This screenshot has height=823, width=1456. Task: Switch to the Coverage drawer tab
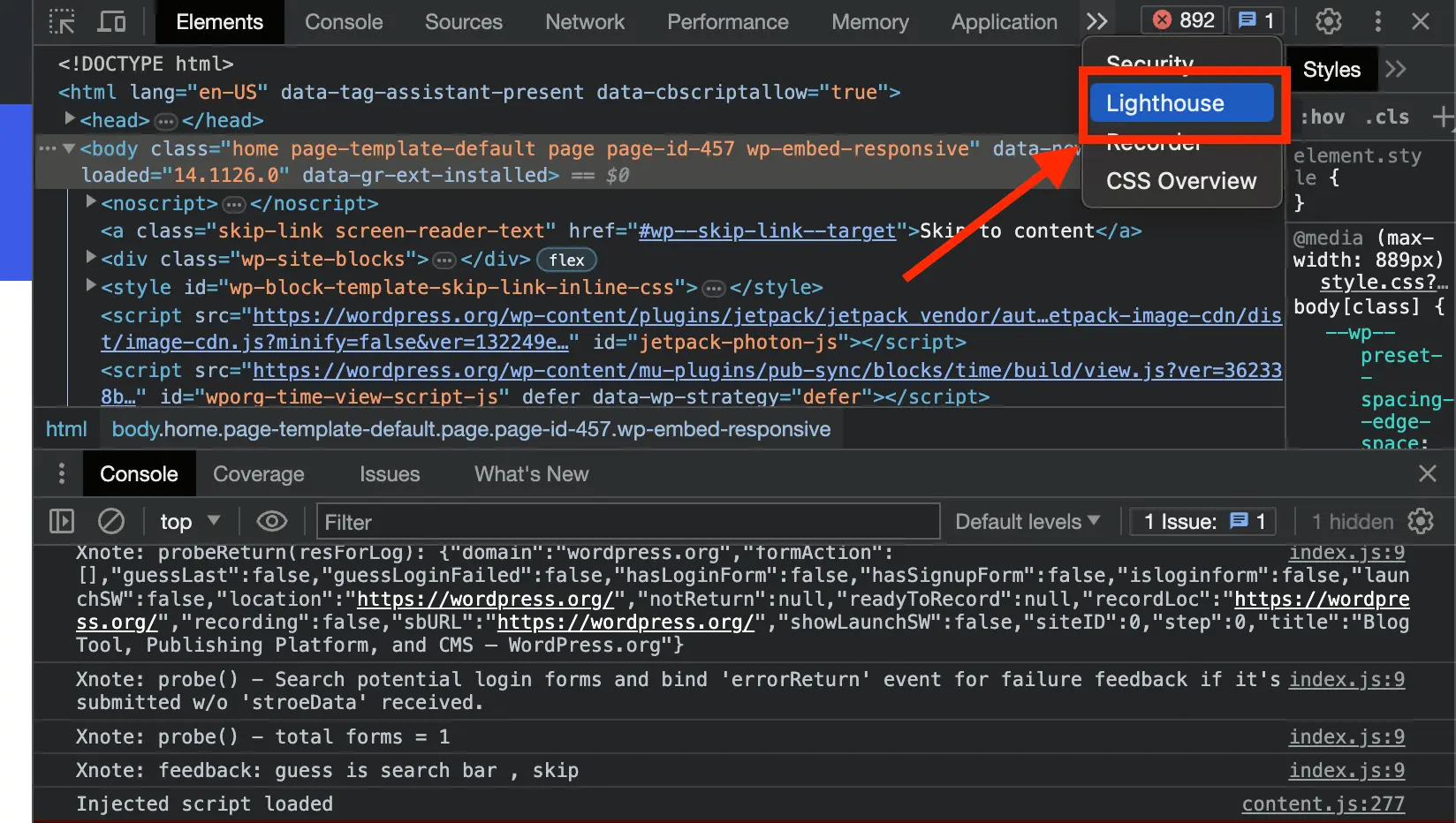(258, 474)
